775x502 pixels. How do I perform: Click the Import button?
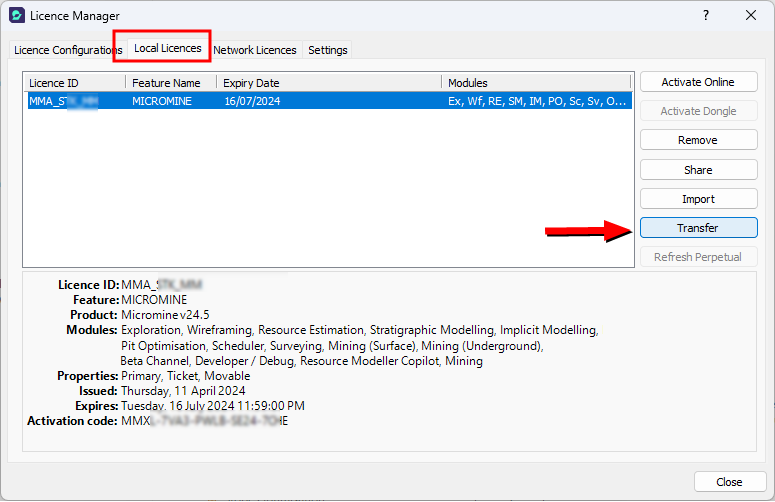tap(698, 199)
